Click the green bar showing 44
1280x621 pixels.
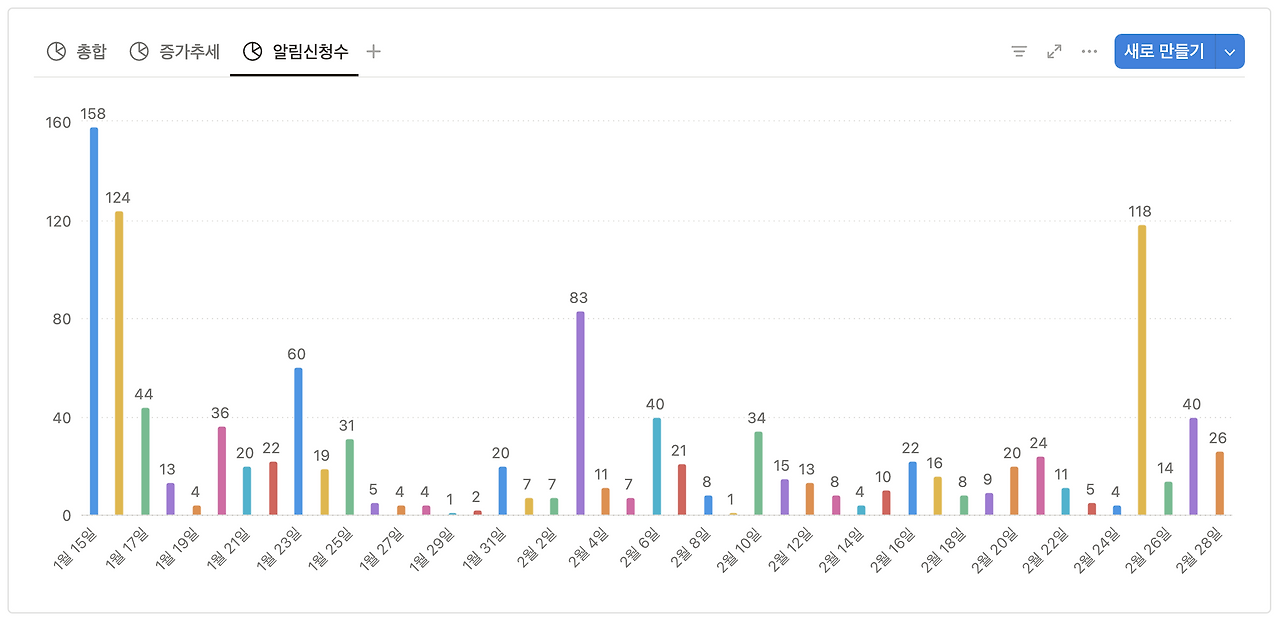pyautogui.click(x=144, y=460)
